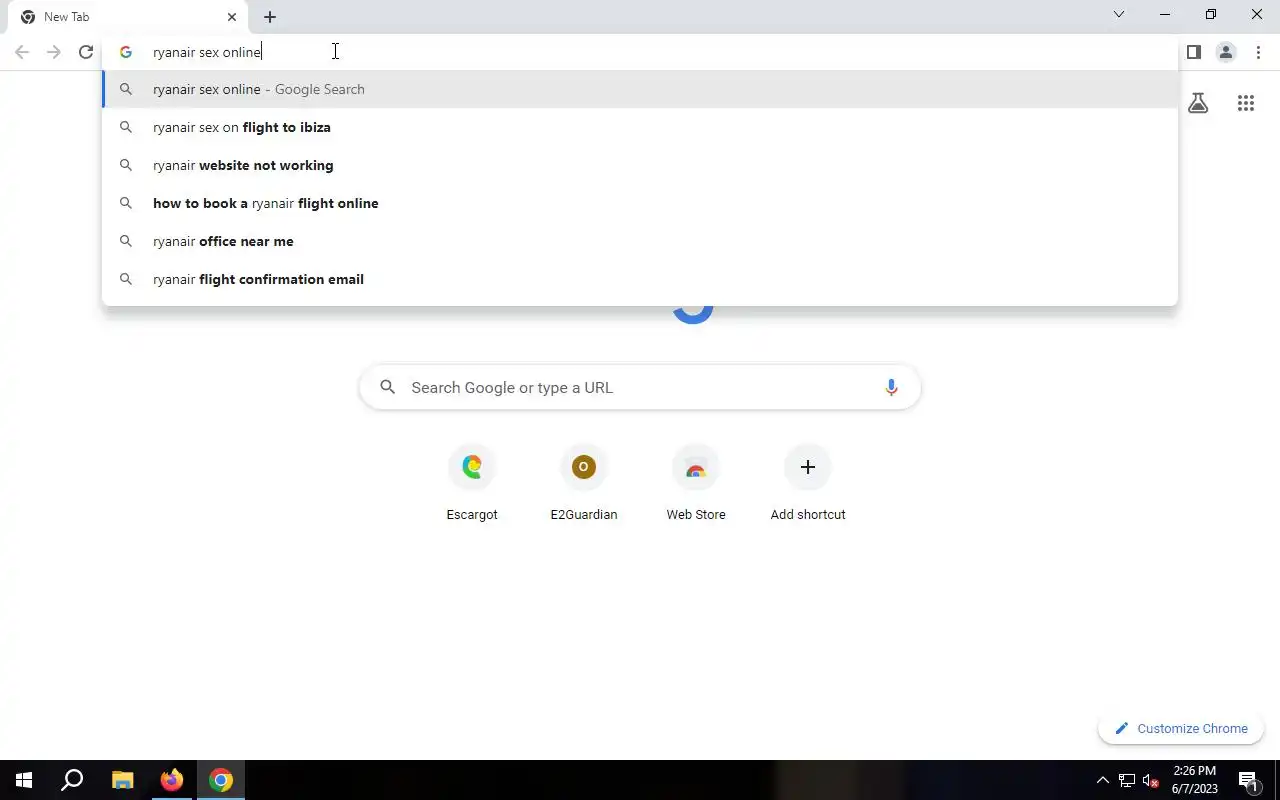Click the search icon in the Google box
Image resolution: width=1280 pixels, height=800 pixels.
coord(388,388)
